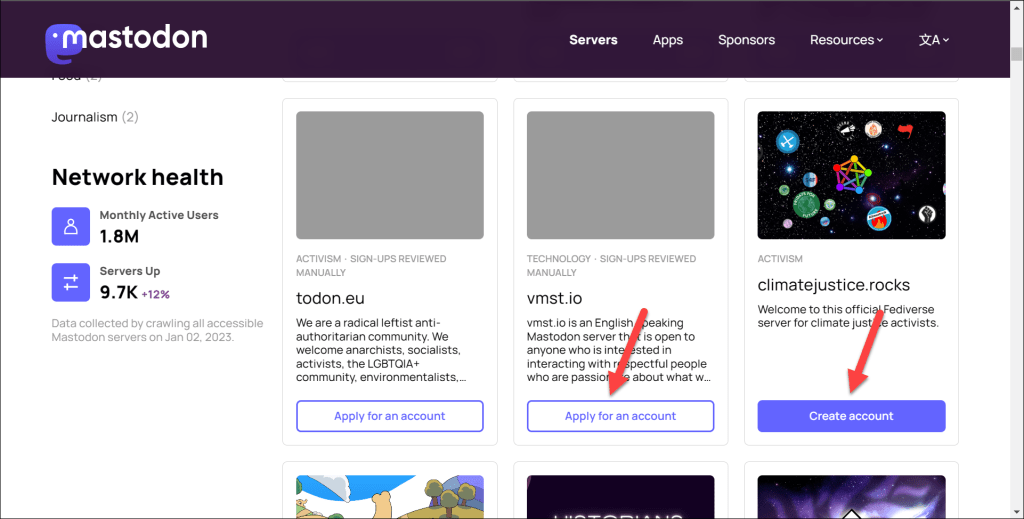Click the Historians server thumbnail
The width and height of the screenshot is (1024, 519).
tap(620, 497)
